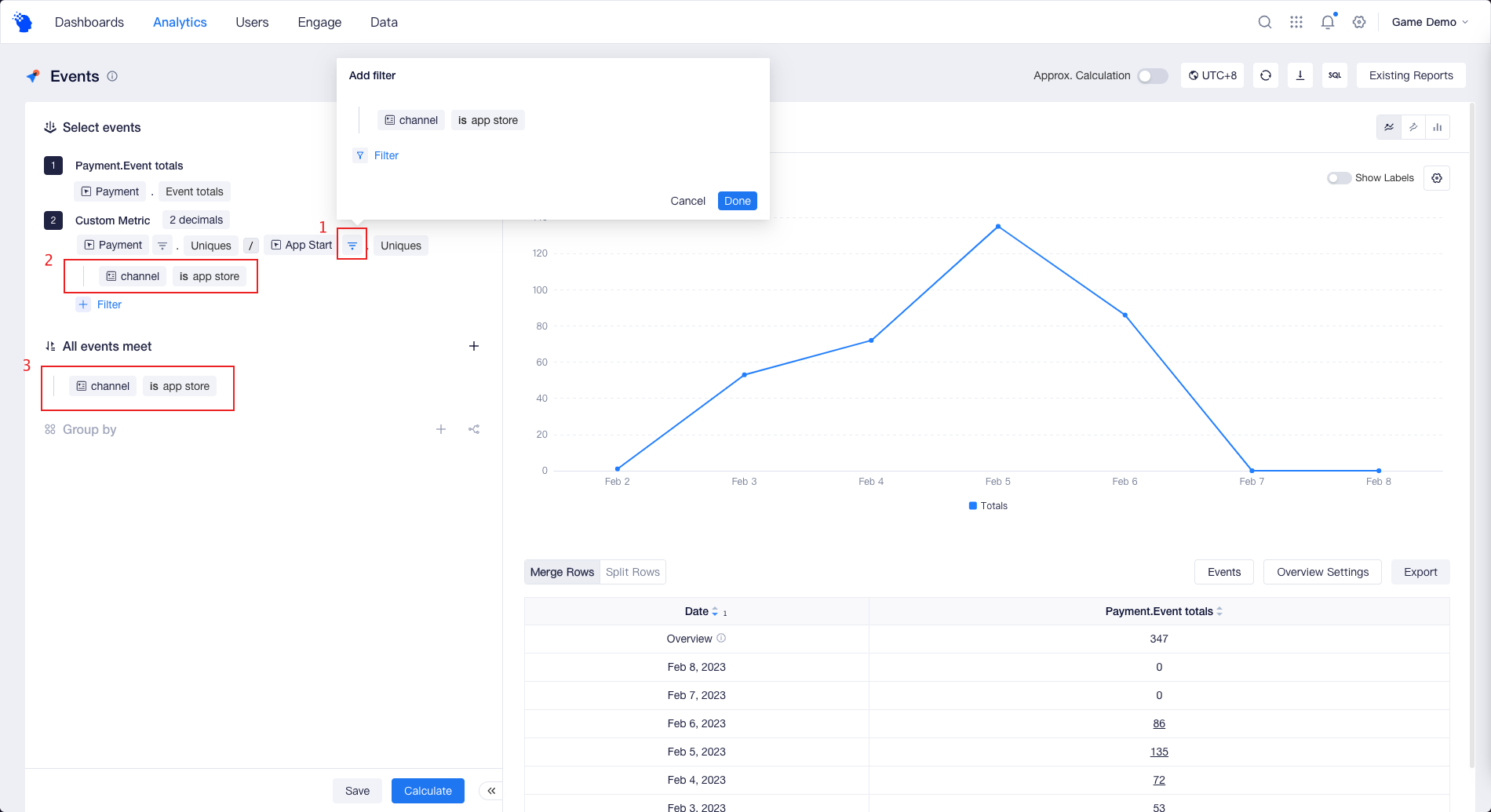Open global search
This screenshot has width=1491, height=812.
(x=1264, y=22)
